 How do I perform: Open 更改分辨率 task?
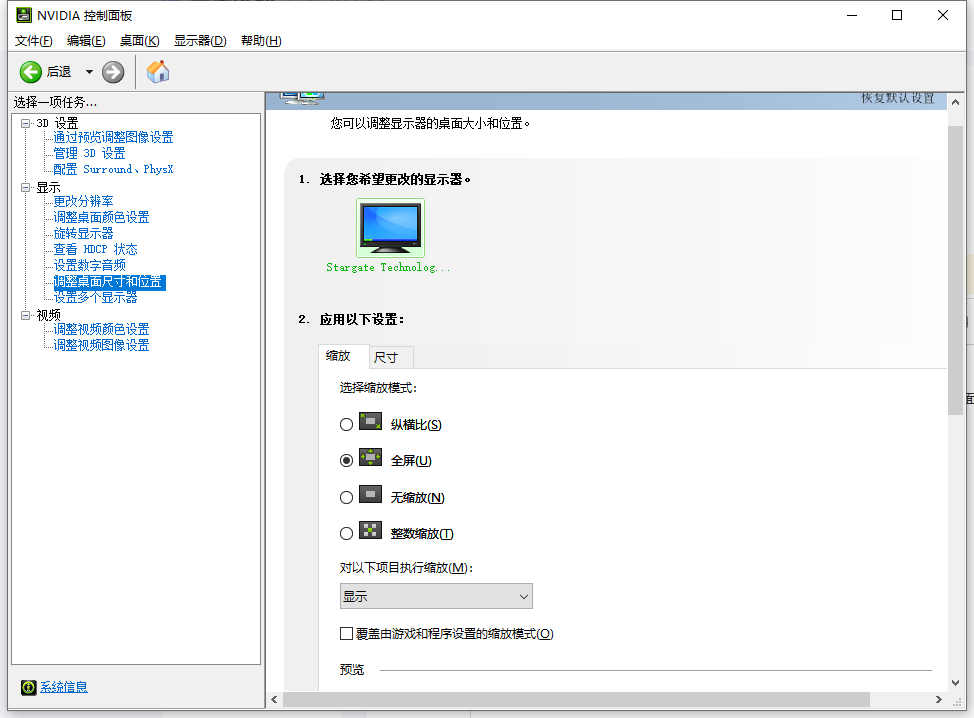tap(83, 201)
